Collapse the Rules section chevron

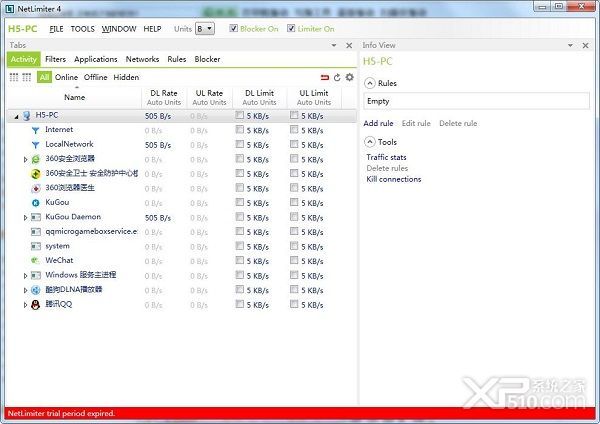click(369, 83)
